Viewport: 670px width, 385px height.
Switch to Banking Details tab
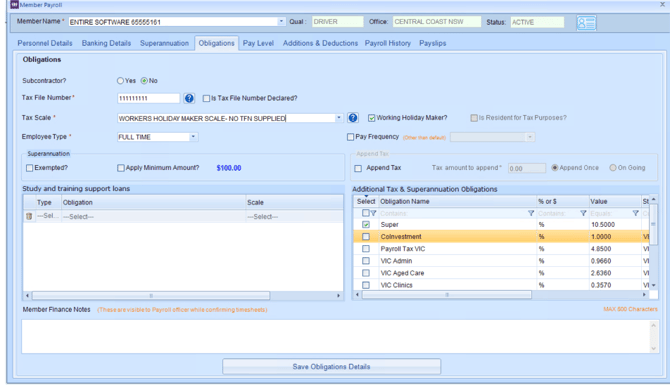point(106,43)
